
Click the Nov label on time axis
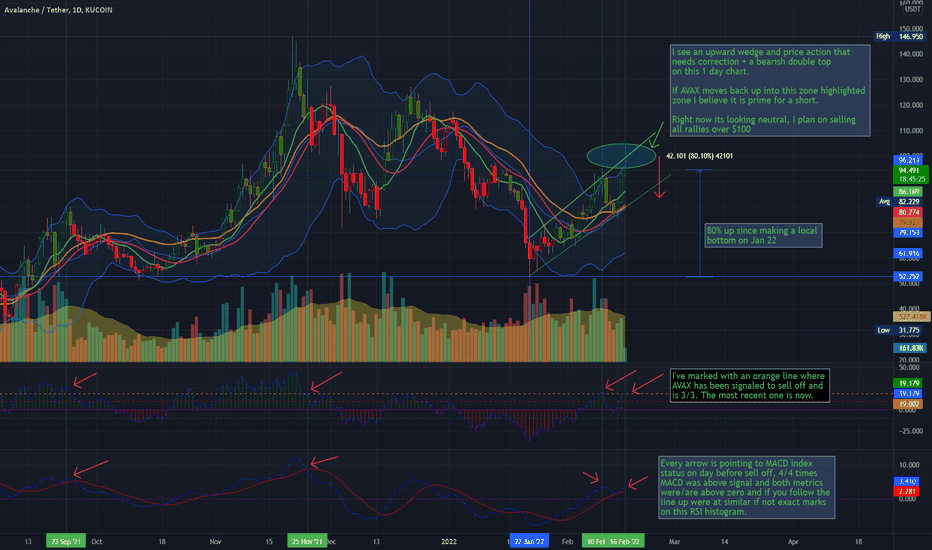[216, 542]
